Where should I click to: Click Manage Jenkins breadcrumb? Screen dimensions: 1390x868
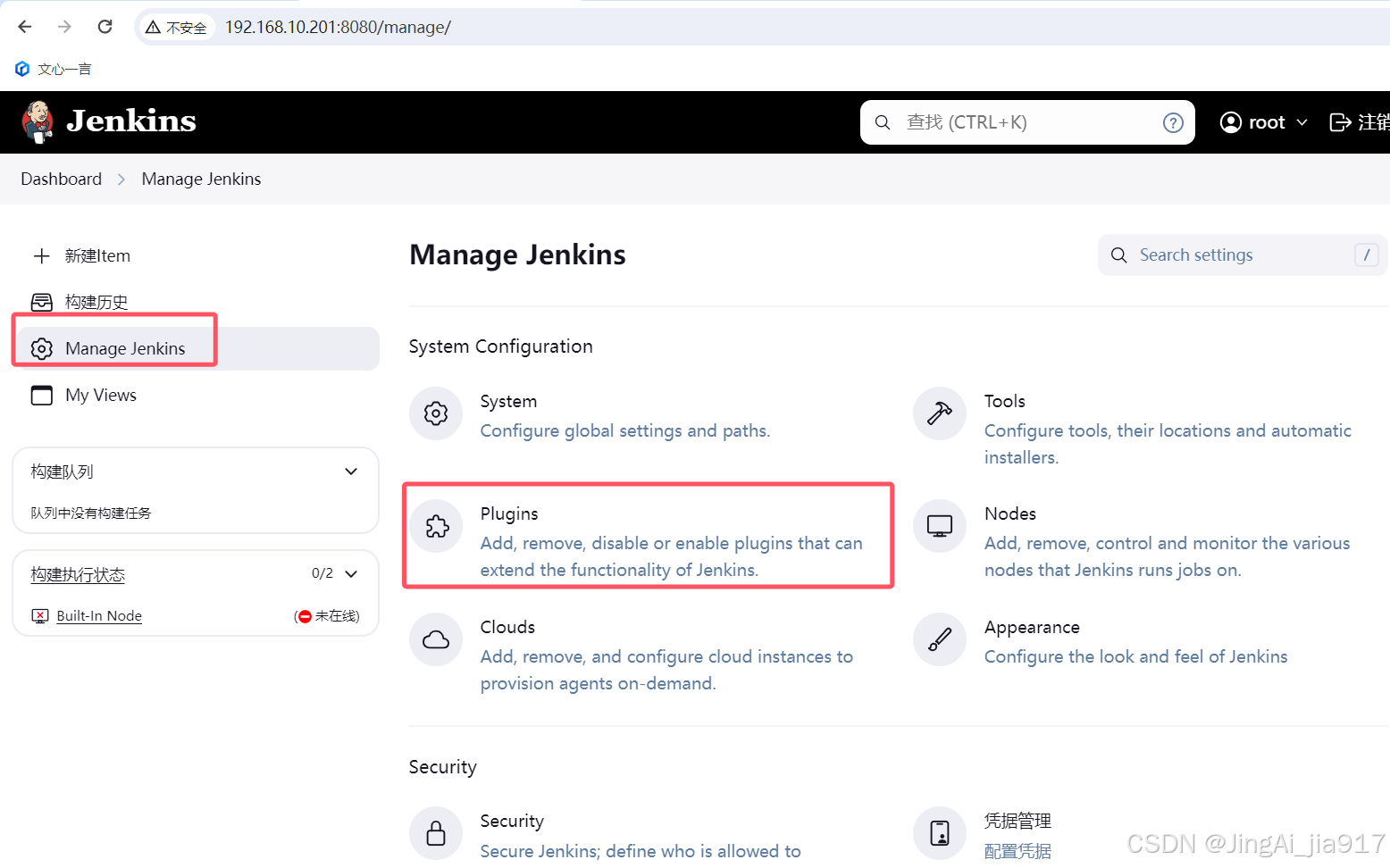pyautogui.click(x=201, y=179)
